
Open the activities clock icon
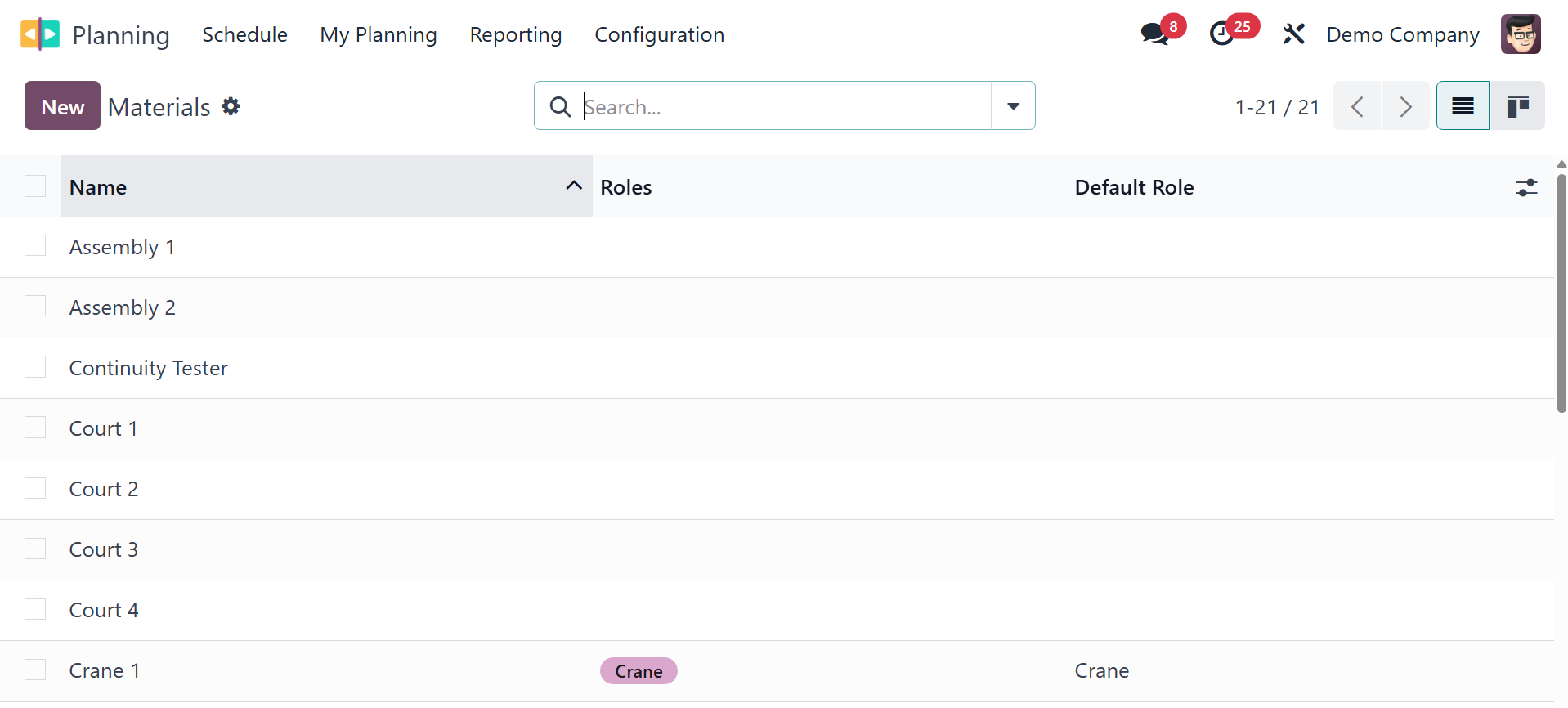point(1222,34)
